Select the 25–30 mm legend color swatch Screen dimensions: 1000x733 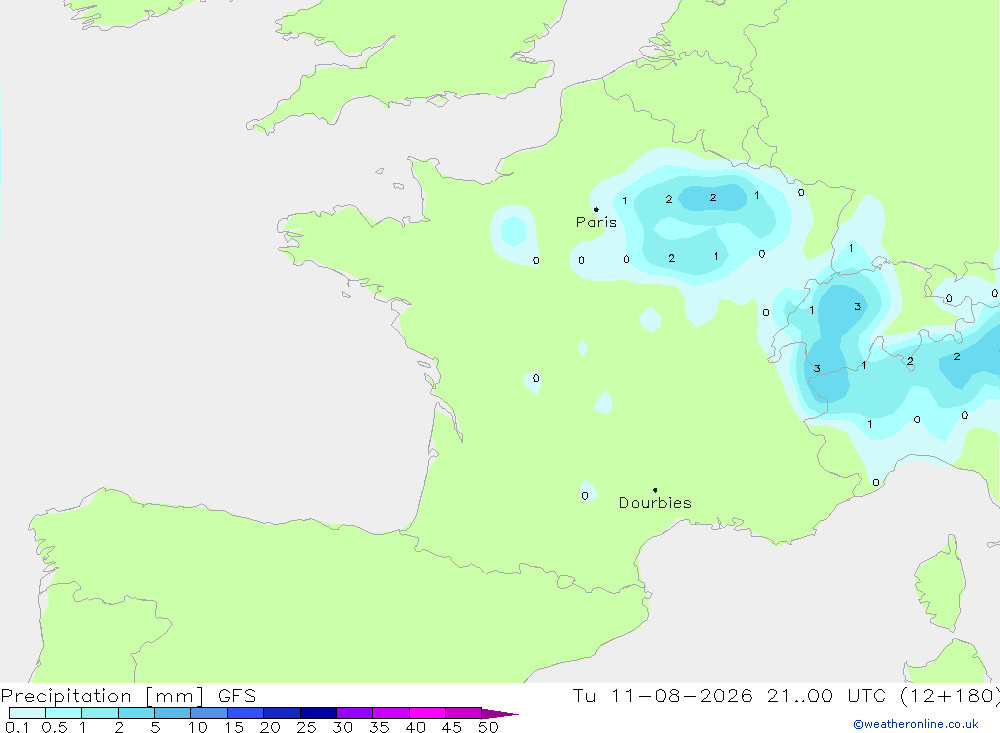point(318,713)
